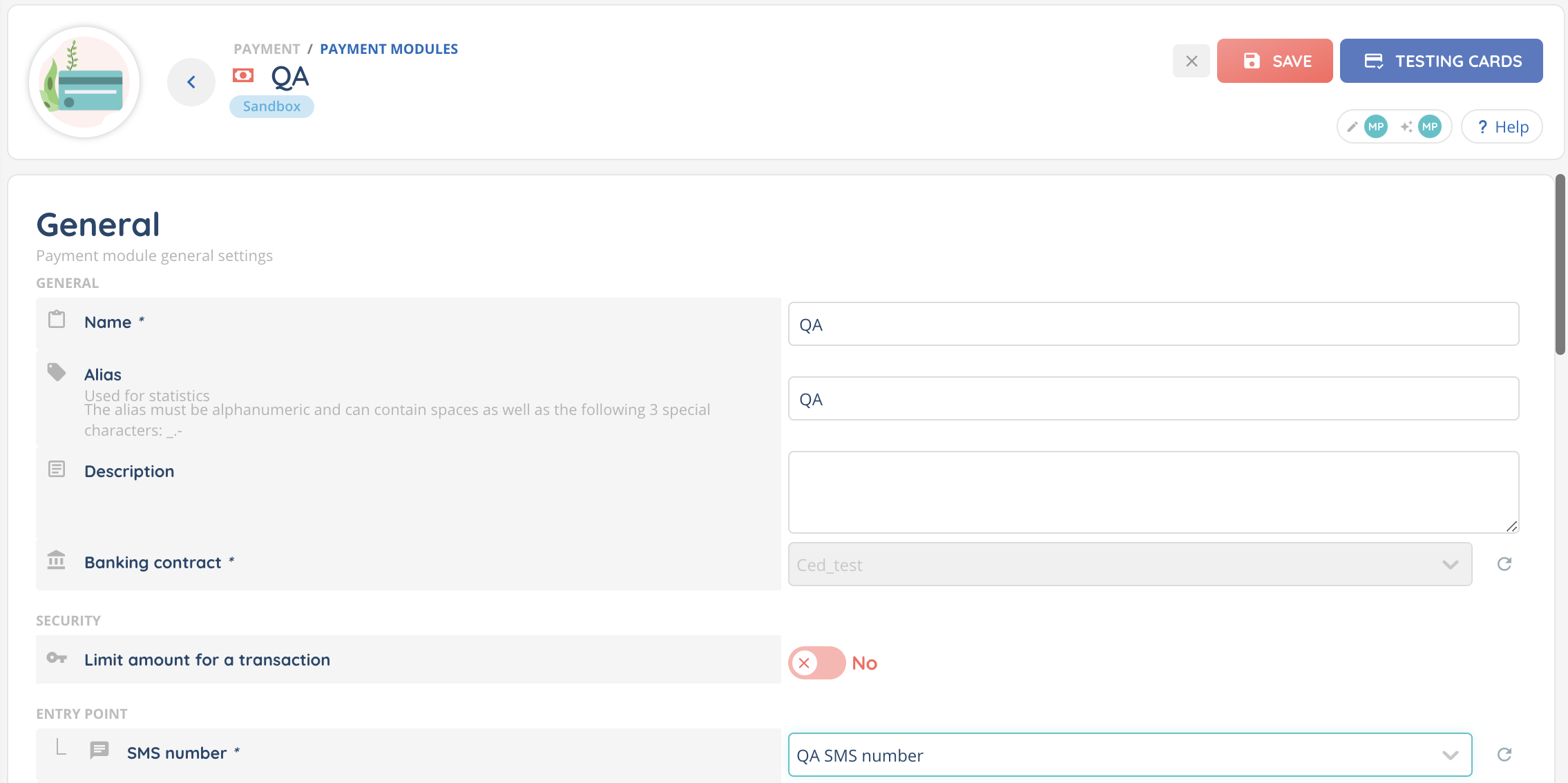Open Testing Cards

tap(1441, 61)
